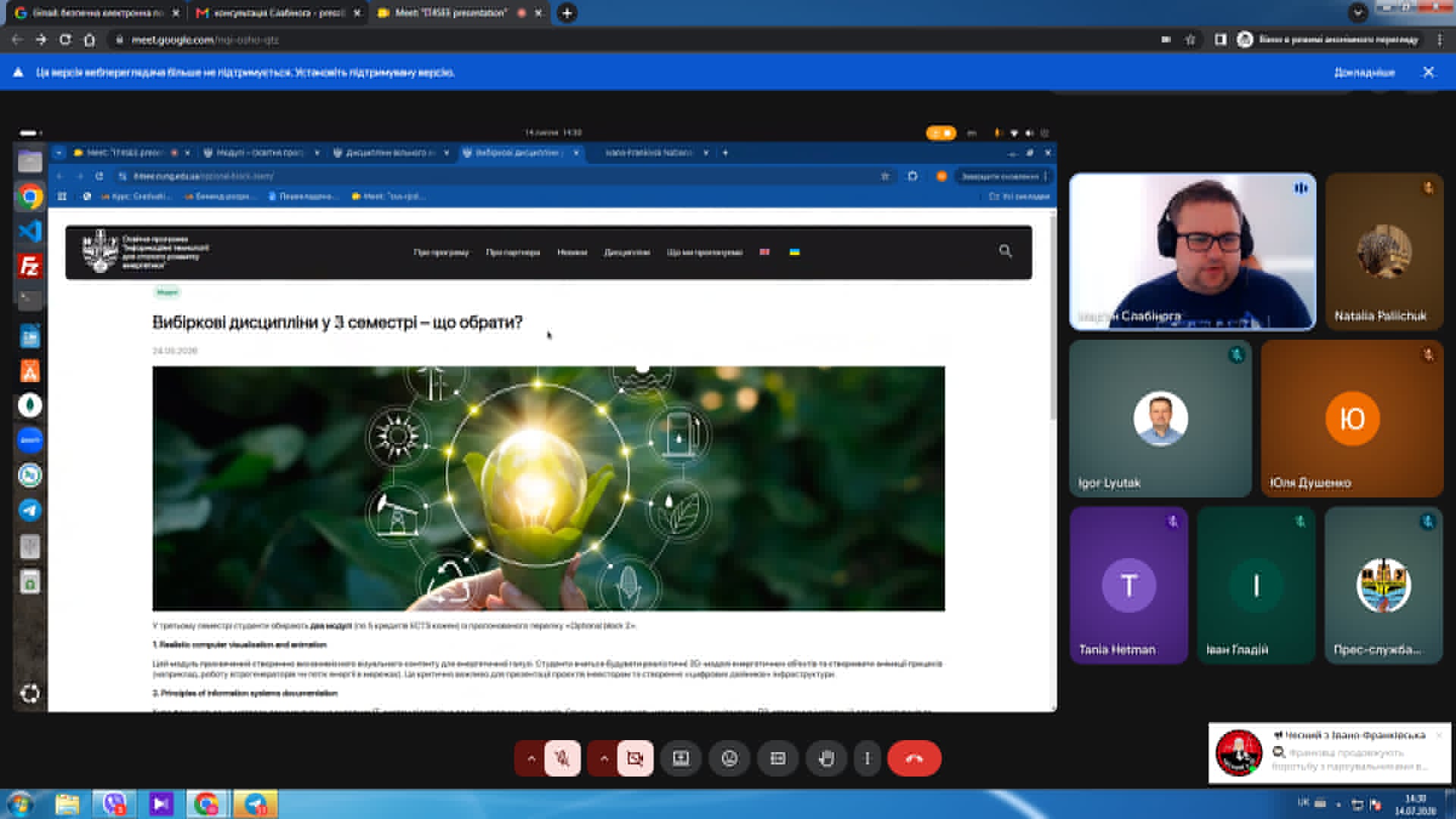Expand microphone audio settings arrow

coord(531,758)
